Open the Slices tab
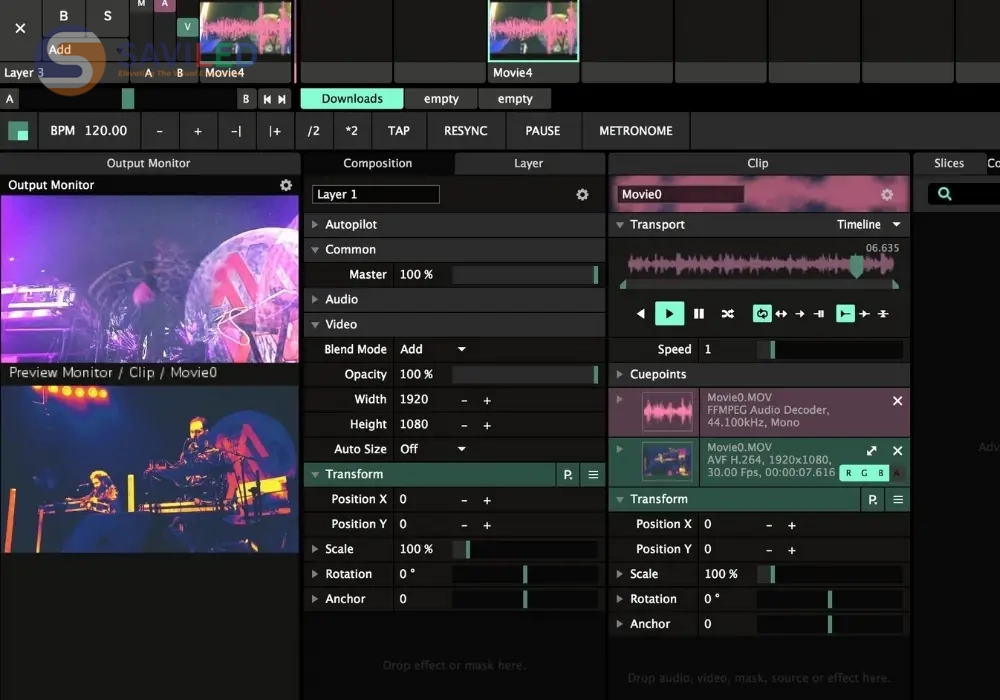1000x700 pixels. point(948,163)
